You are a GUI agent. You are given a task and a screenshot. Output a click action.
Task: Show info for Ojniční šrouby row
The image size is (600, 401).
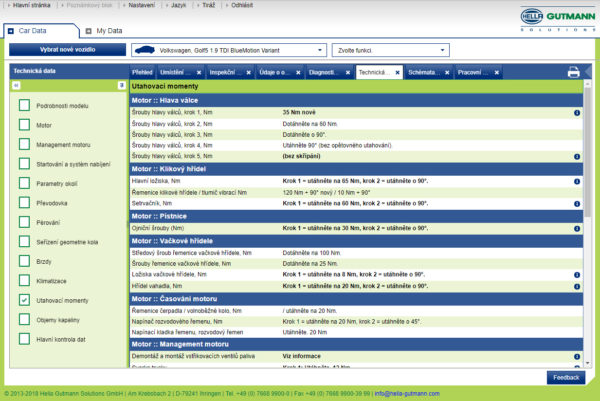(x=577, y=227)
